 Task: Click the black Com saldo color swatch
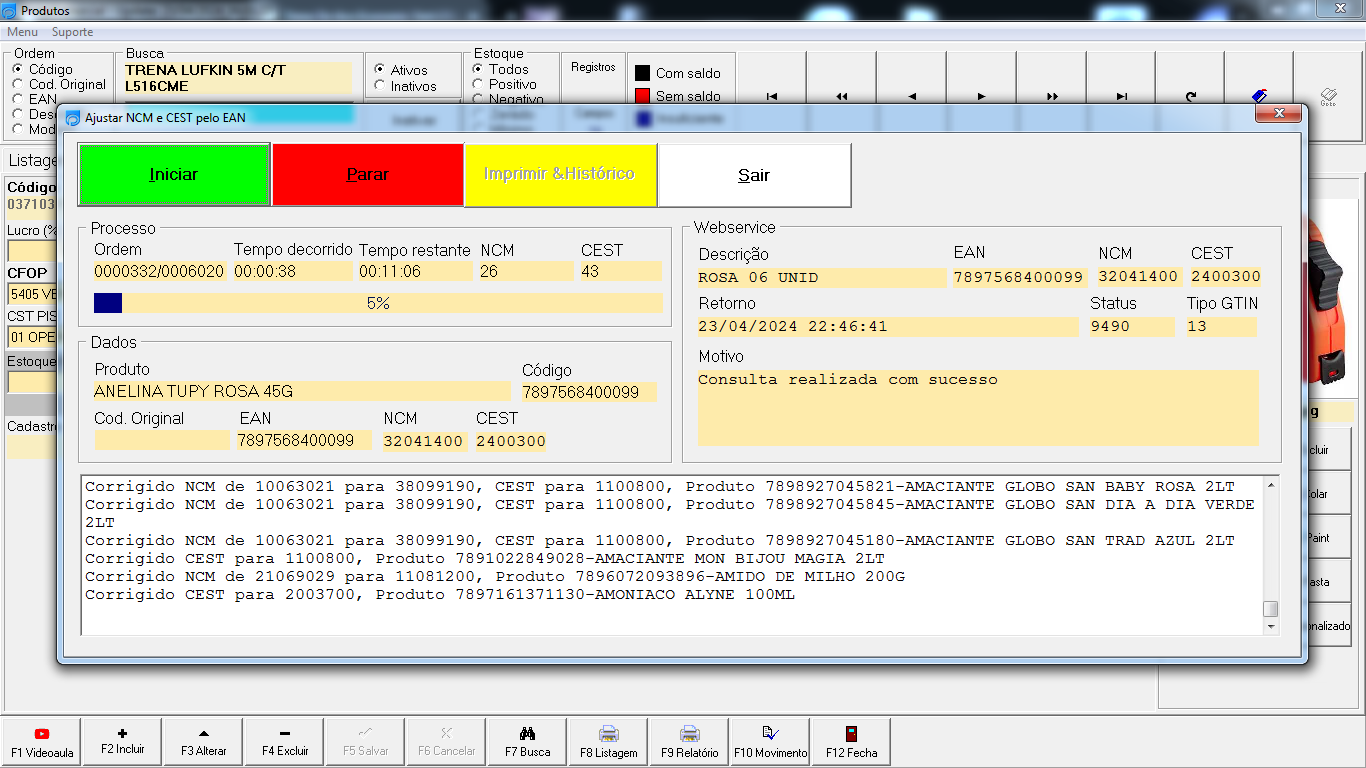[643, 74]
